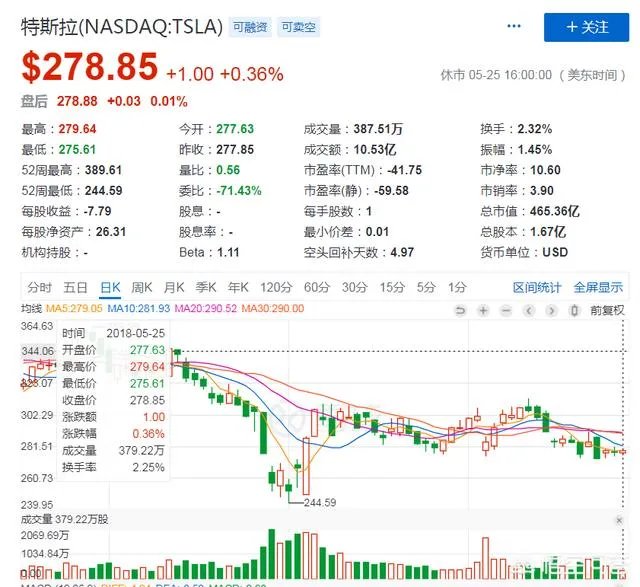
Task: Click the reset/undo chart icon
Action: point(460,311)
